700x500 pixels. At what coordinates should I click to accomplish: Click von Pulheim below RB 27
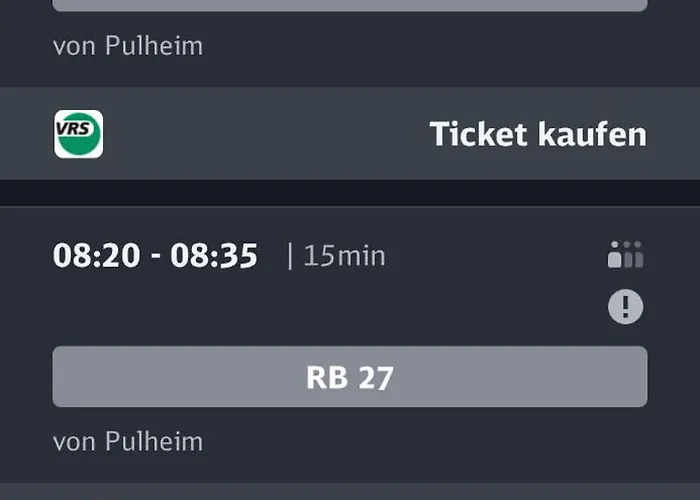coord(127,441)
